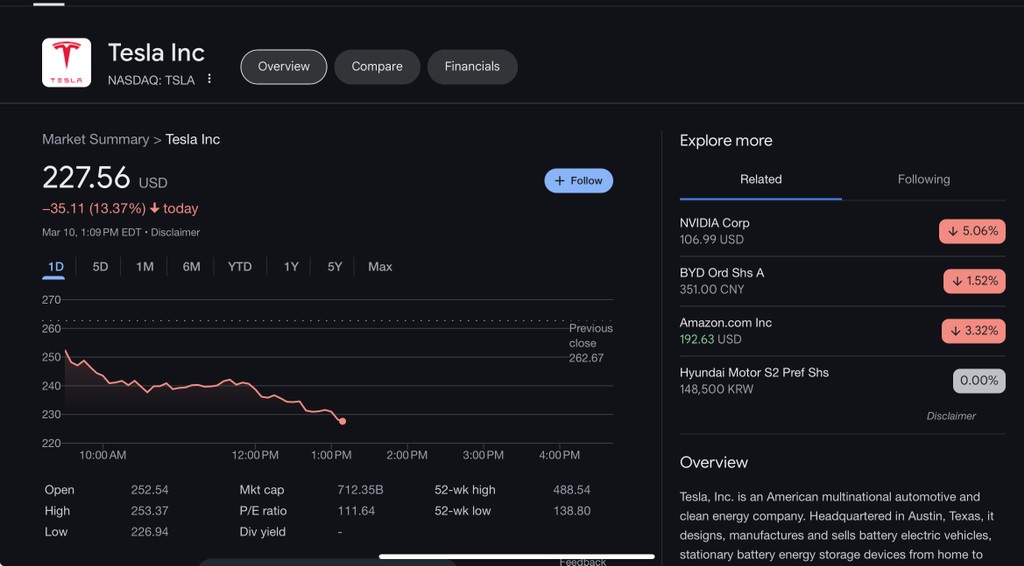Click the 52-wk low value 138.80
1024x566 pixels.
click(x=571, y=511)
